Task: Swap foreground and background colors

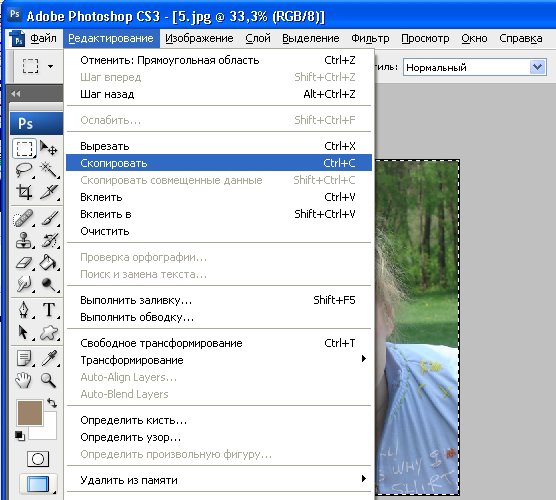Action: pyautogui.click(x=52, y=403)
